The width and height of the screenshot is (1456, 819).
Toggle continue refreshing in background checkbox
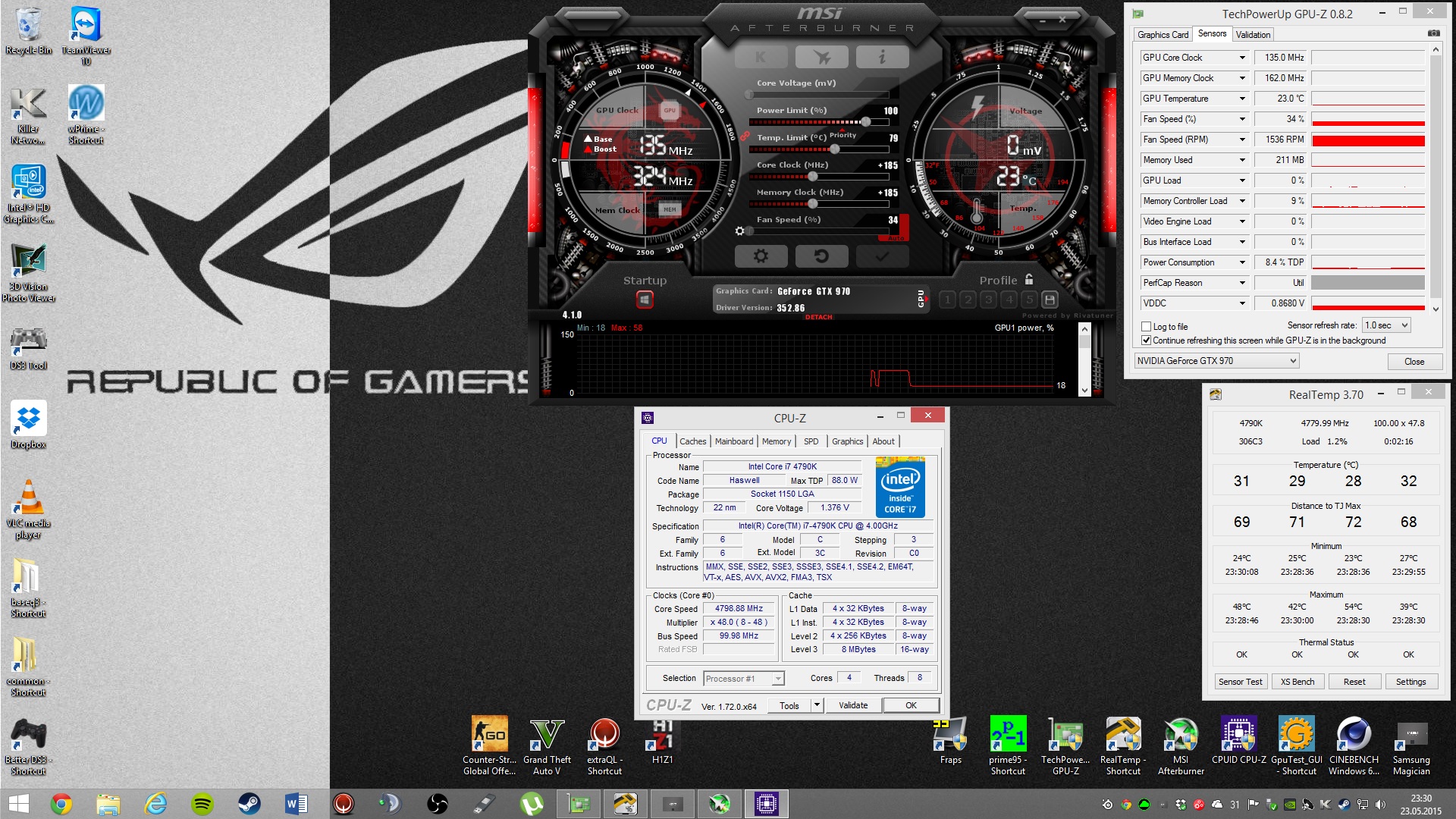(x=1147, y=340)
